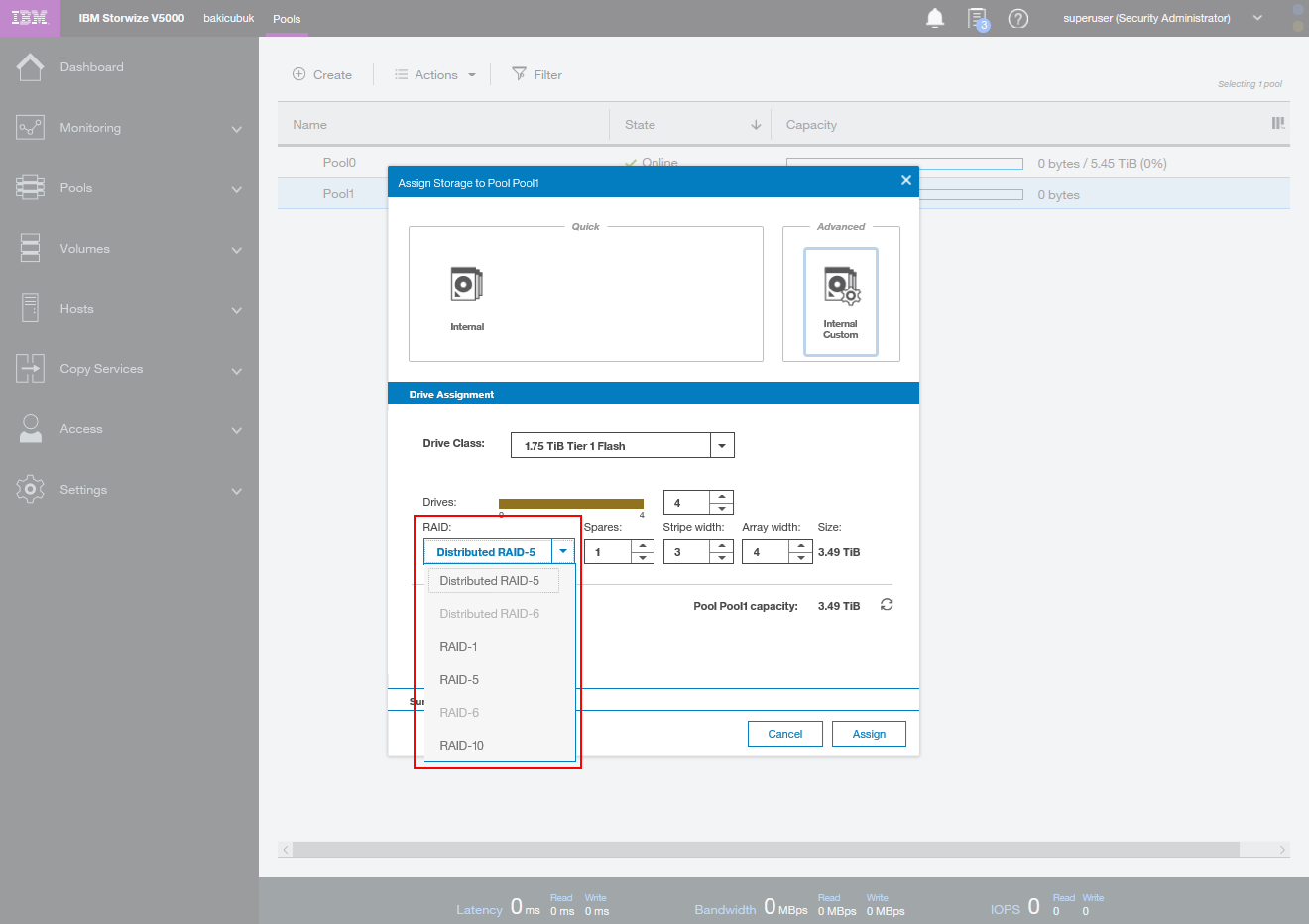The image size is (1309, 924).
Task: Click the Hosts sidebar icon
Action: (x=30, y=308)
